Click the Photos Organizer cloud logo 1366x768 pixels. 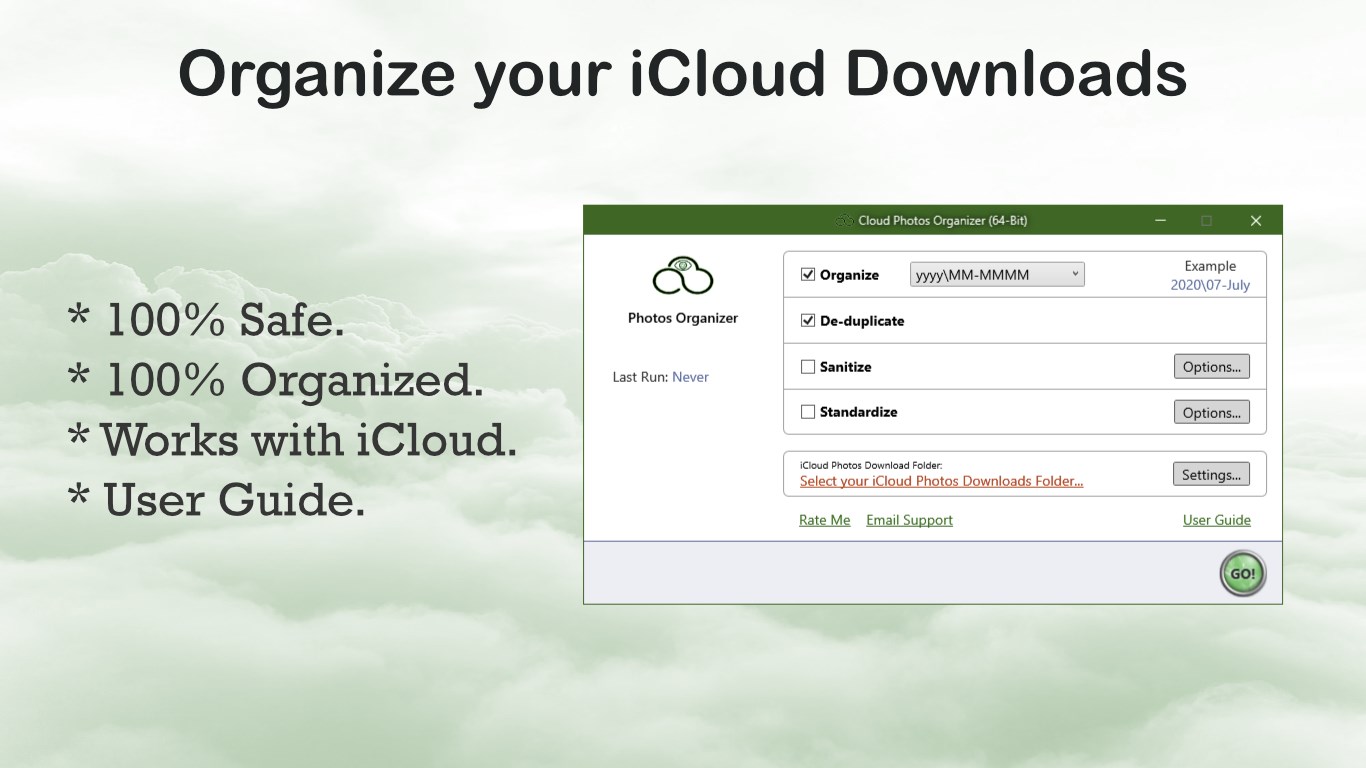point(682,277)
